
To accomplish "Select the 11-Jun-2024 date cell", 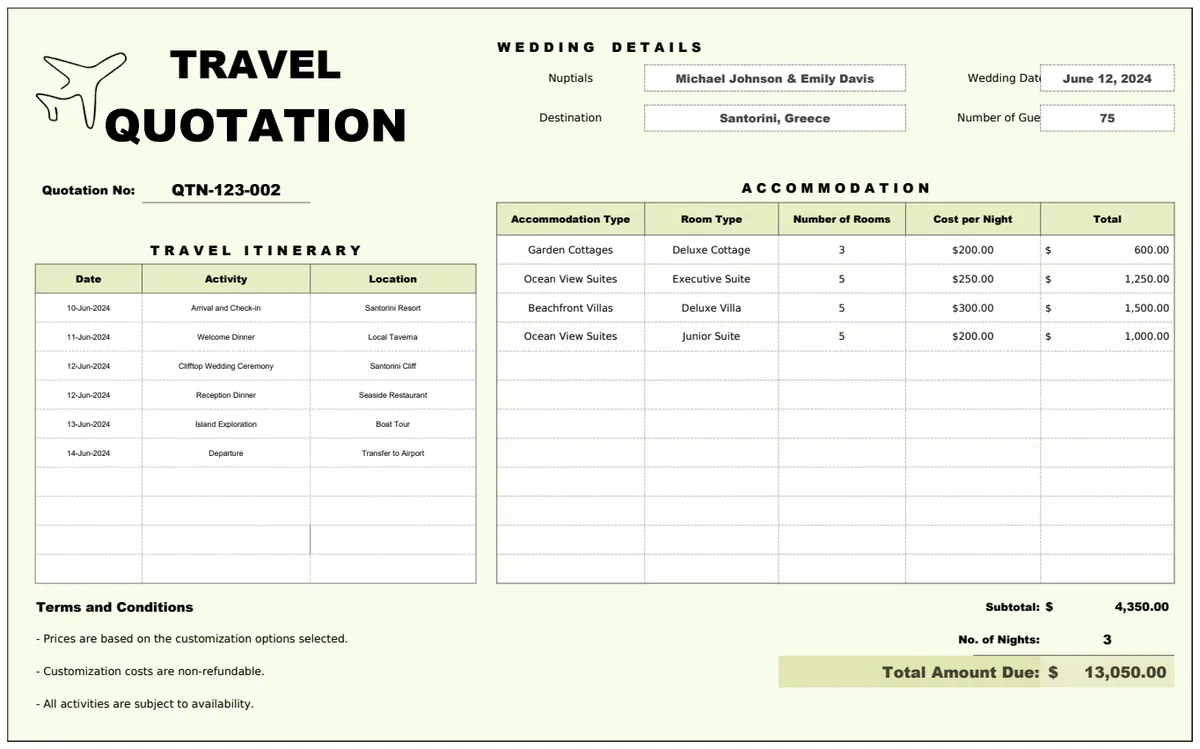I will 88,337.
